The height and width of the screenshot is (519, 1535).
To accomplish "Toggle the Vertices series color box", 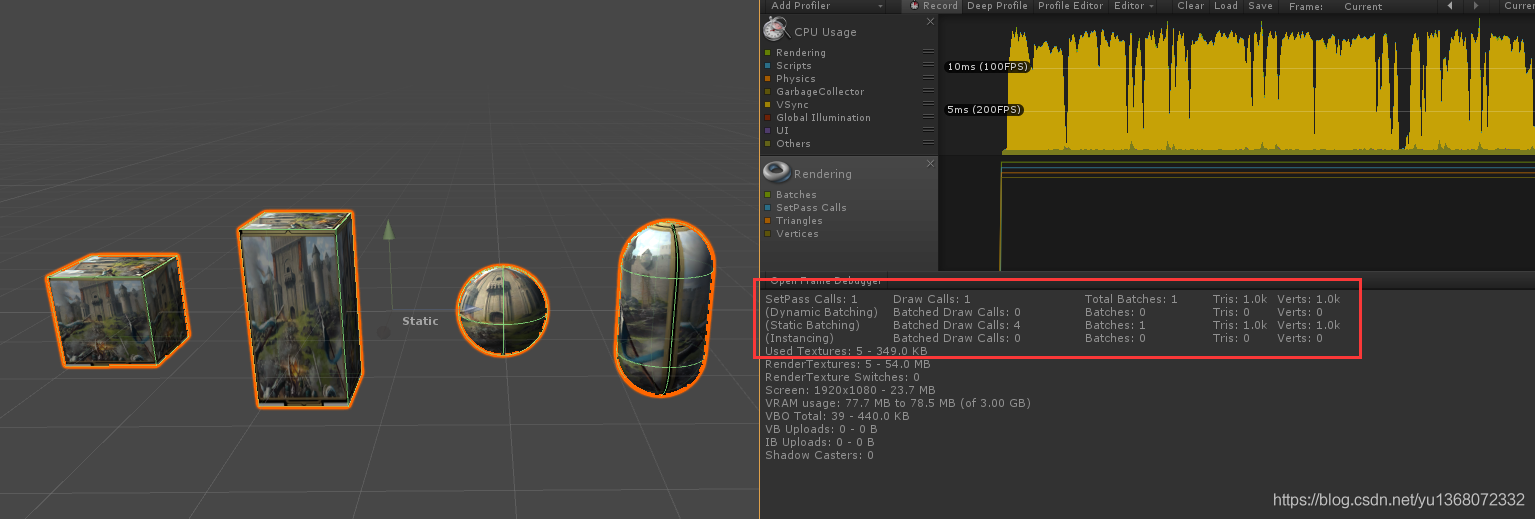I will tap(768, 234).
